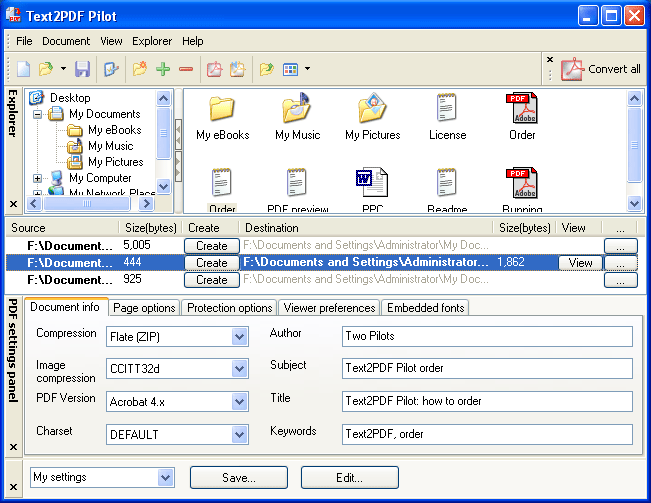
Task: Click the document properties checkmark icon
Action: pyautogui.click(x=111, y=69)
